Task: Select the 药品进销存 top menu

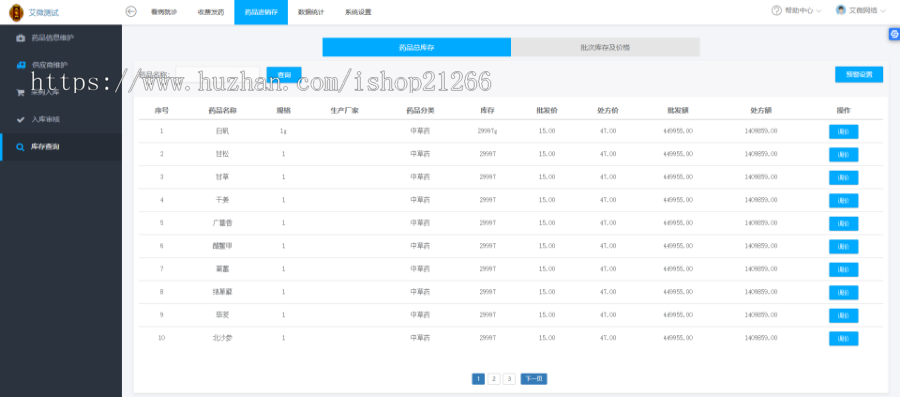Action: tap(261, 12)
